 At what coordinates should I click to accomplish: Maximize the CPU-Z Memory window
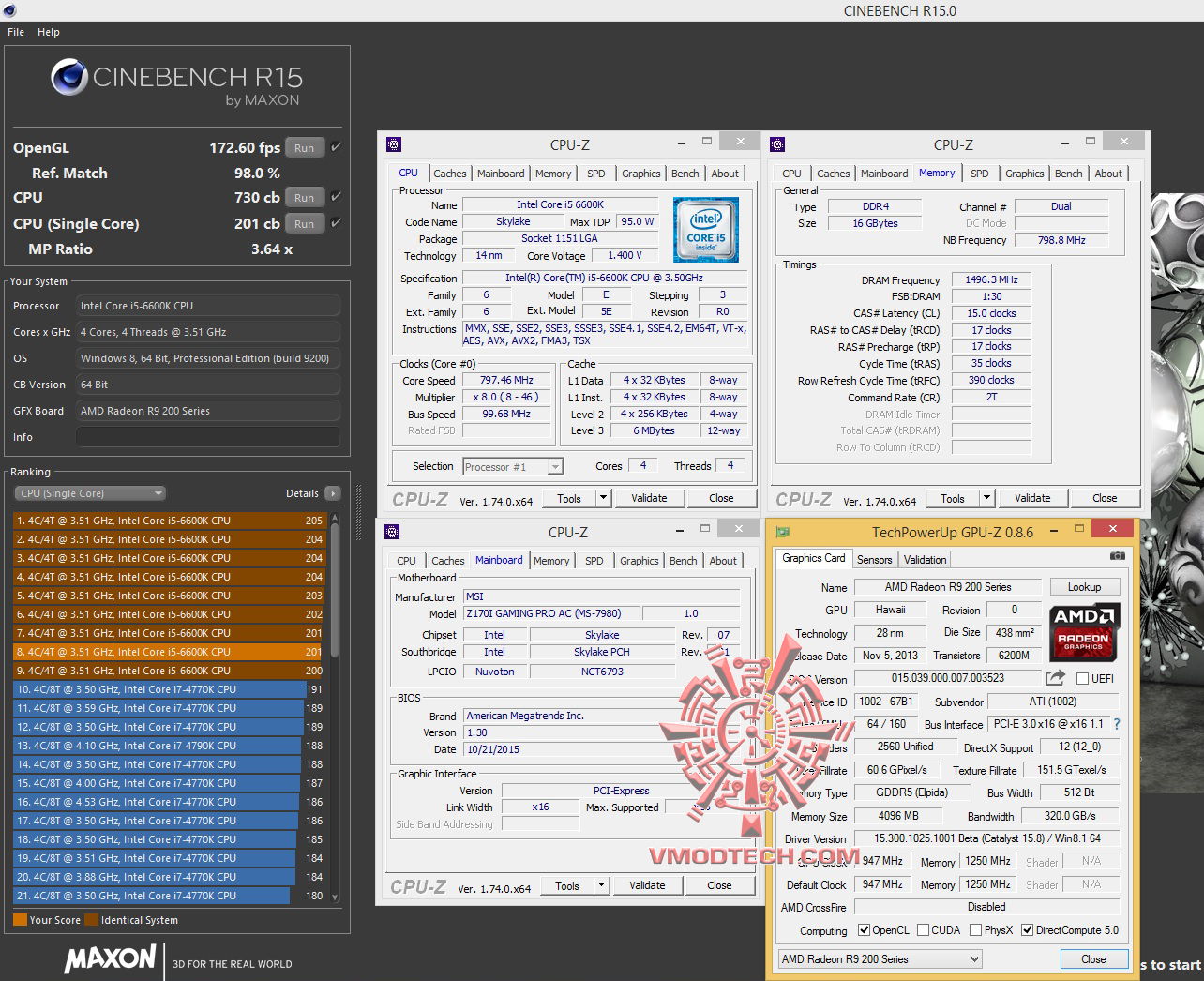tap(1091, 141)
